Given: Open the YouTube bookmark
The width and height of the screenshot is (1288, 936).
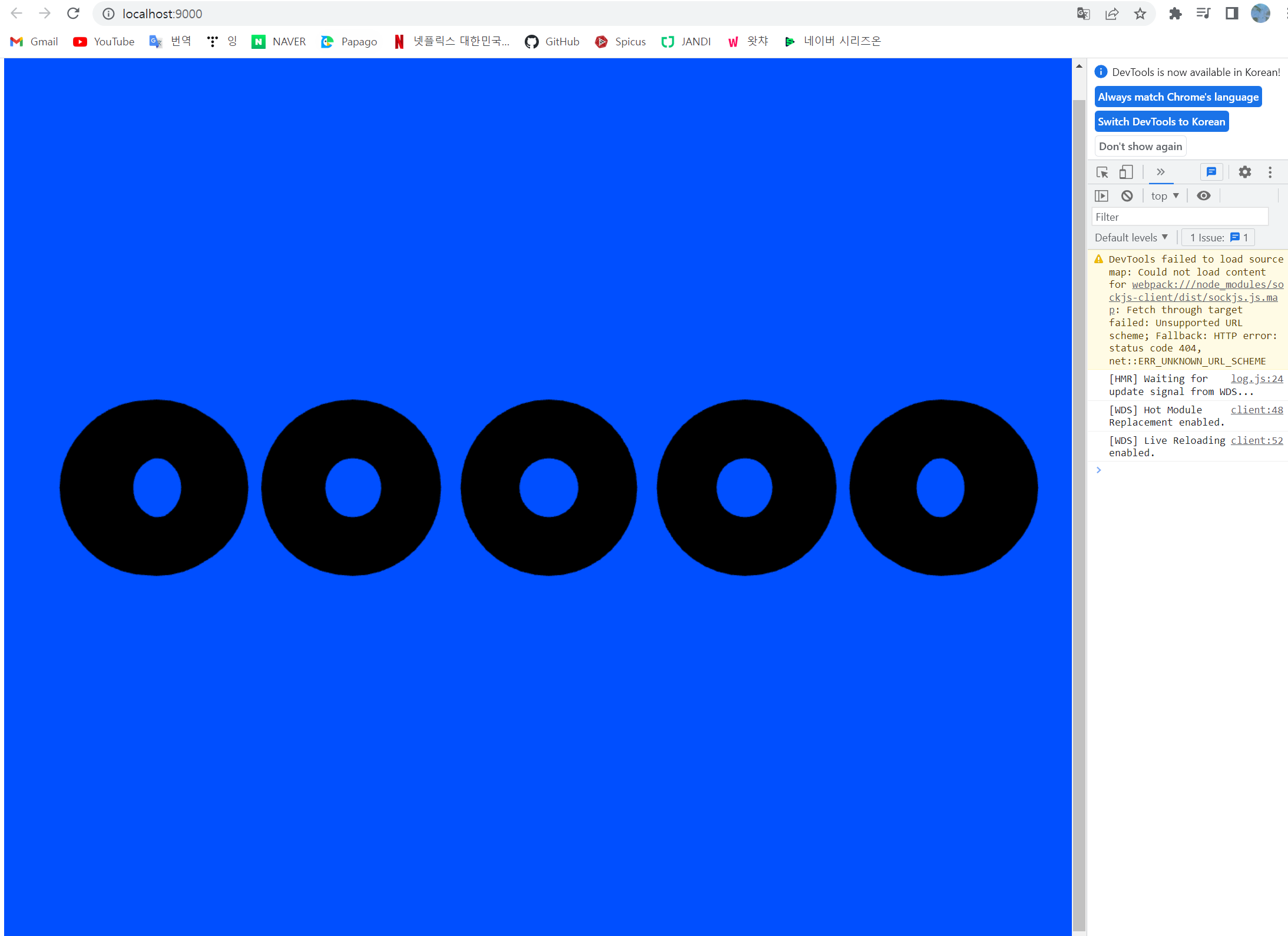Looking at the screenshot, I should click(x=104, y=41).
